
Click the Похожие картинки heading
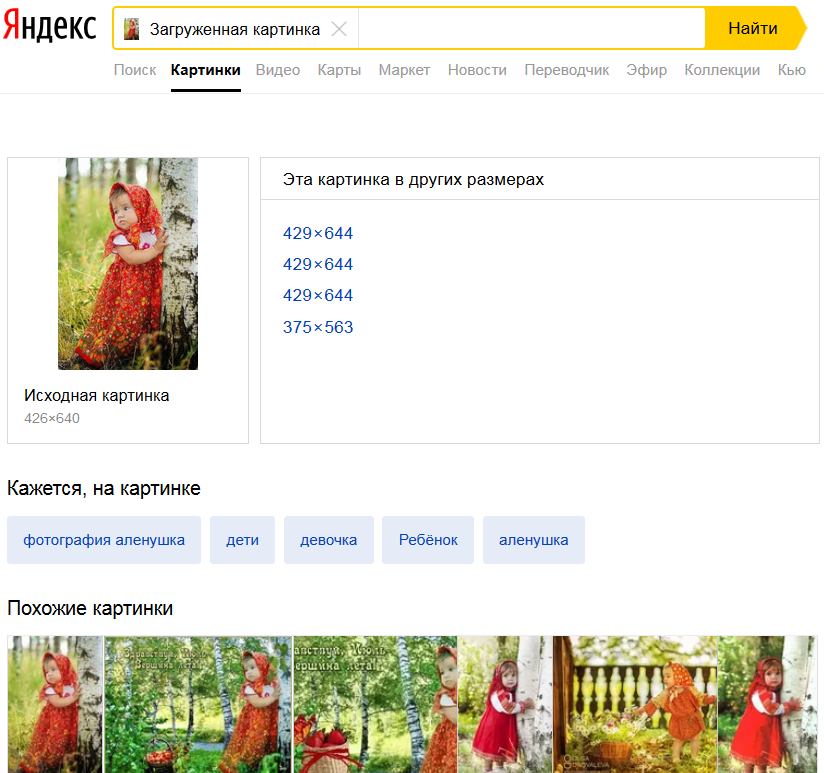point(90,609)
